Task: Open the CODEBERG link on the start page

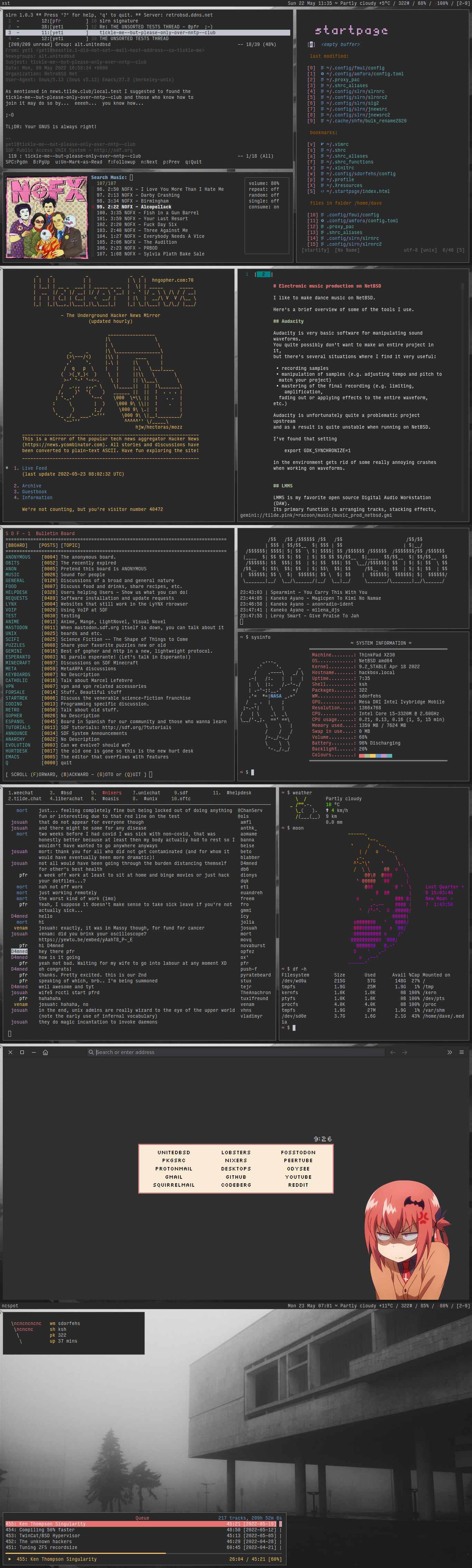Action: coord(236,1185)
